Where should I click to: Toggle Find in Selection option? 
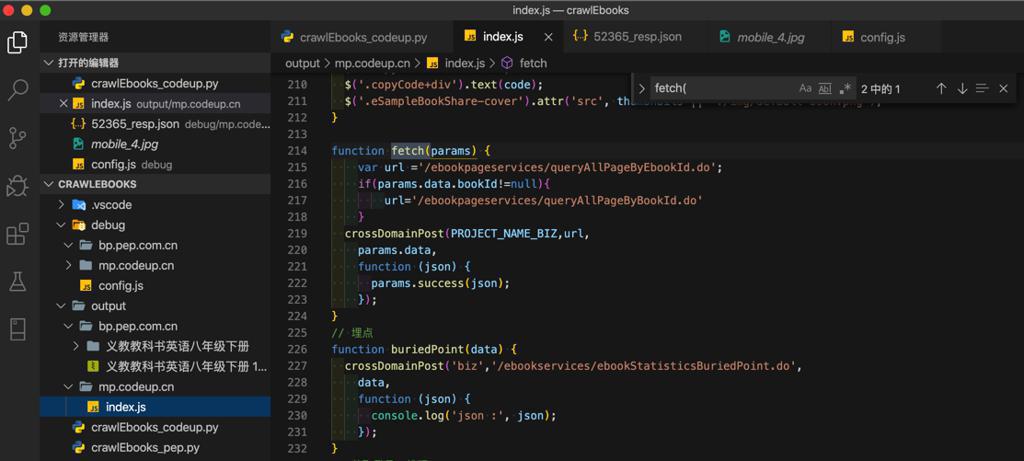[x=982, y=89]
